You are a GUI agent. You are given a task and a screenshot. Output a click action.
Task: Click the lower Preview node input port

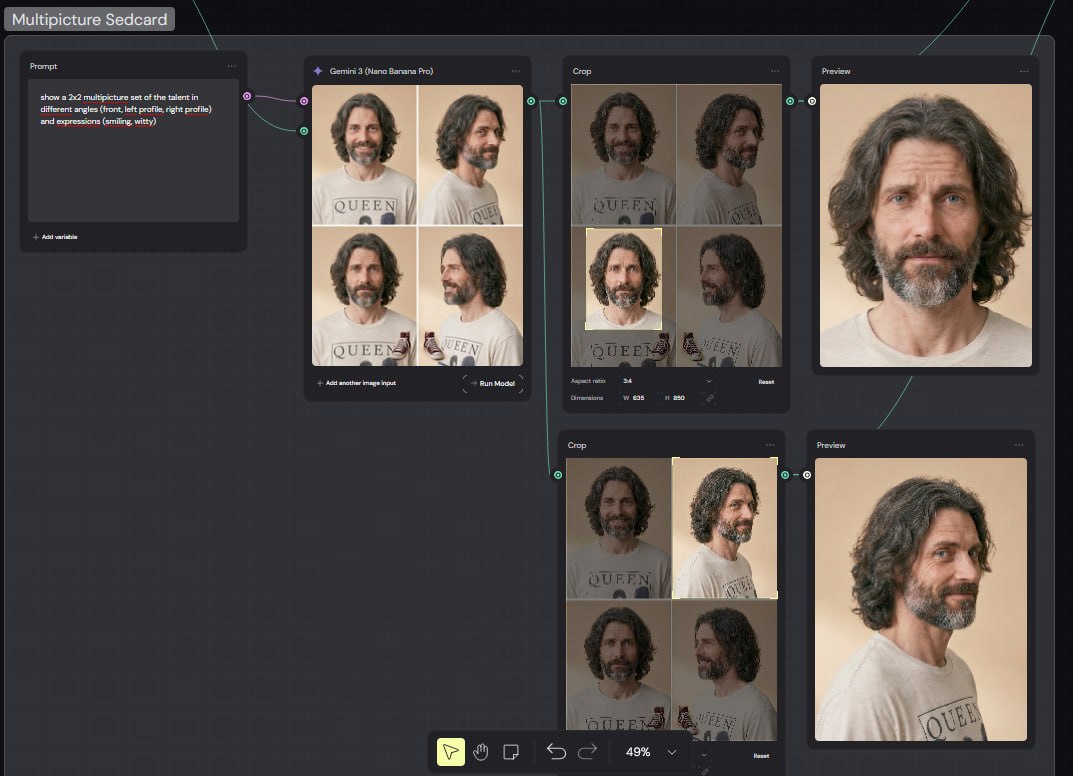pos(807,475)
